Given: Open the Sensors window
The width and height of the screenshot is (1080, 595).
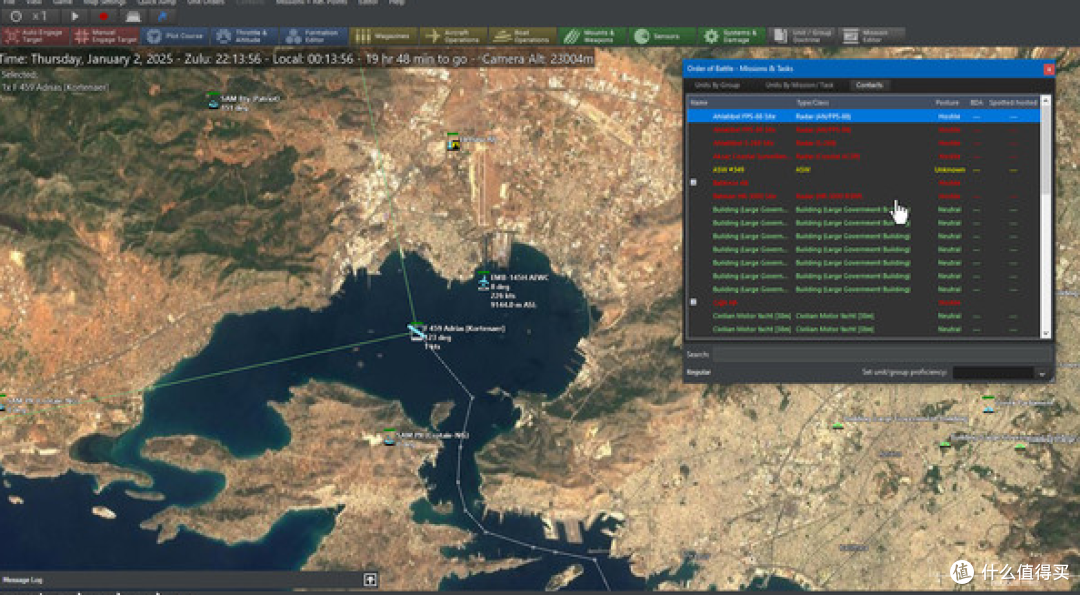Looking at the screenshot, I should point(662,36).
